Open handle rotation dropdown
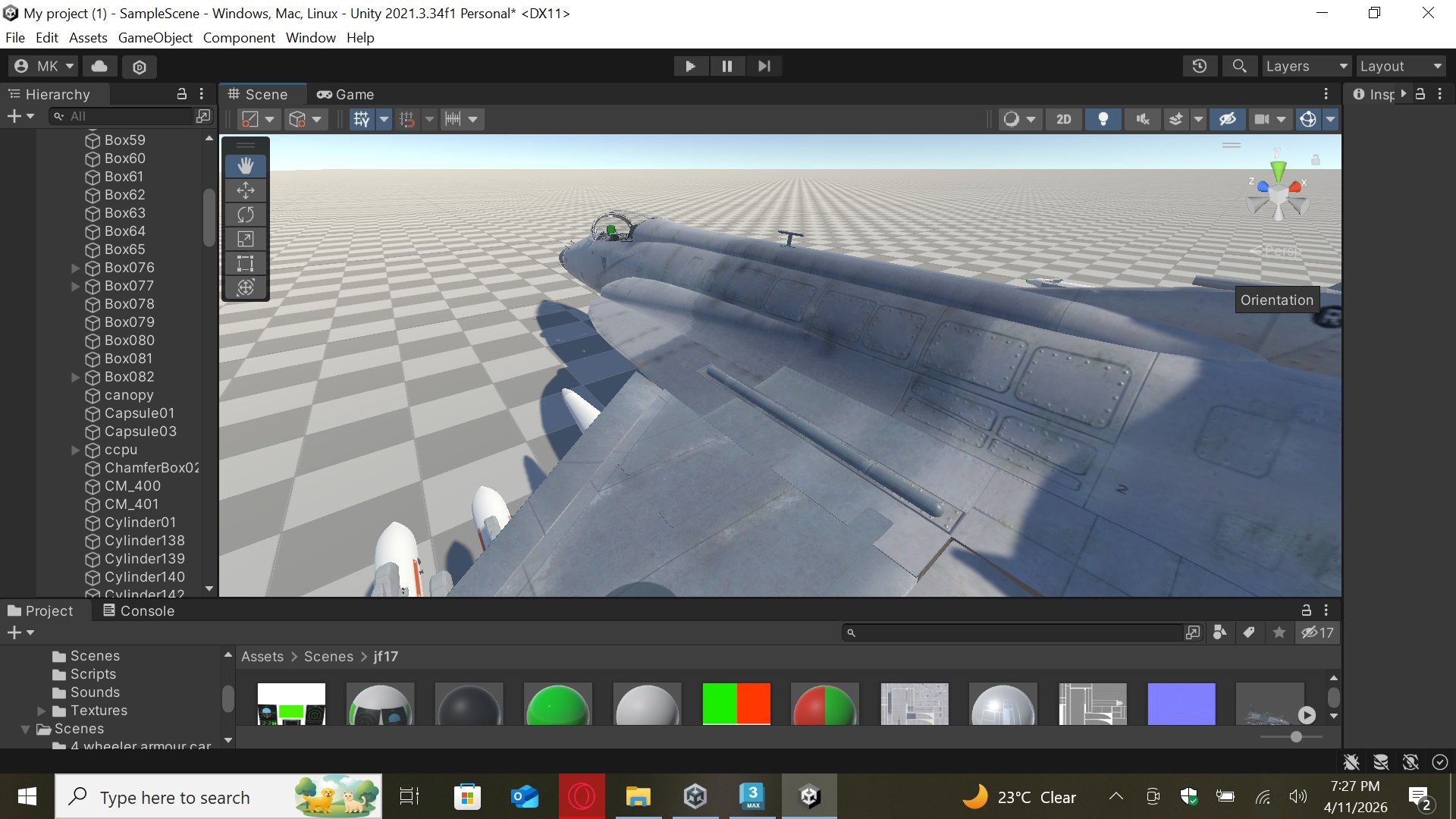Viewport: 1456px width, 819px height. coord(306,119)
